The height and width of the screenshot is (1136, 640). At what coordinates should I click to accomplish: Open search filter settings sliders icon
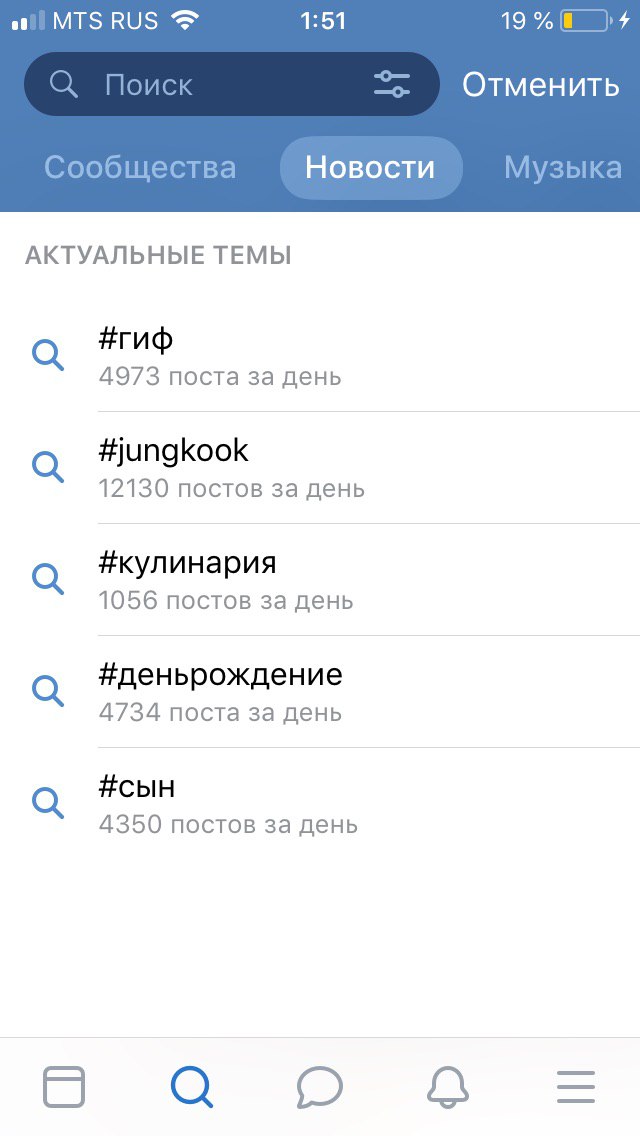(x=392, y=85)
